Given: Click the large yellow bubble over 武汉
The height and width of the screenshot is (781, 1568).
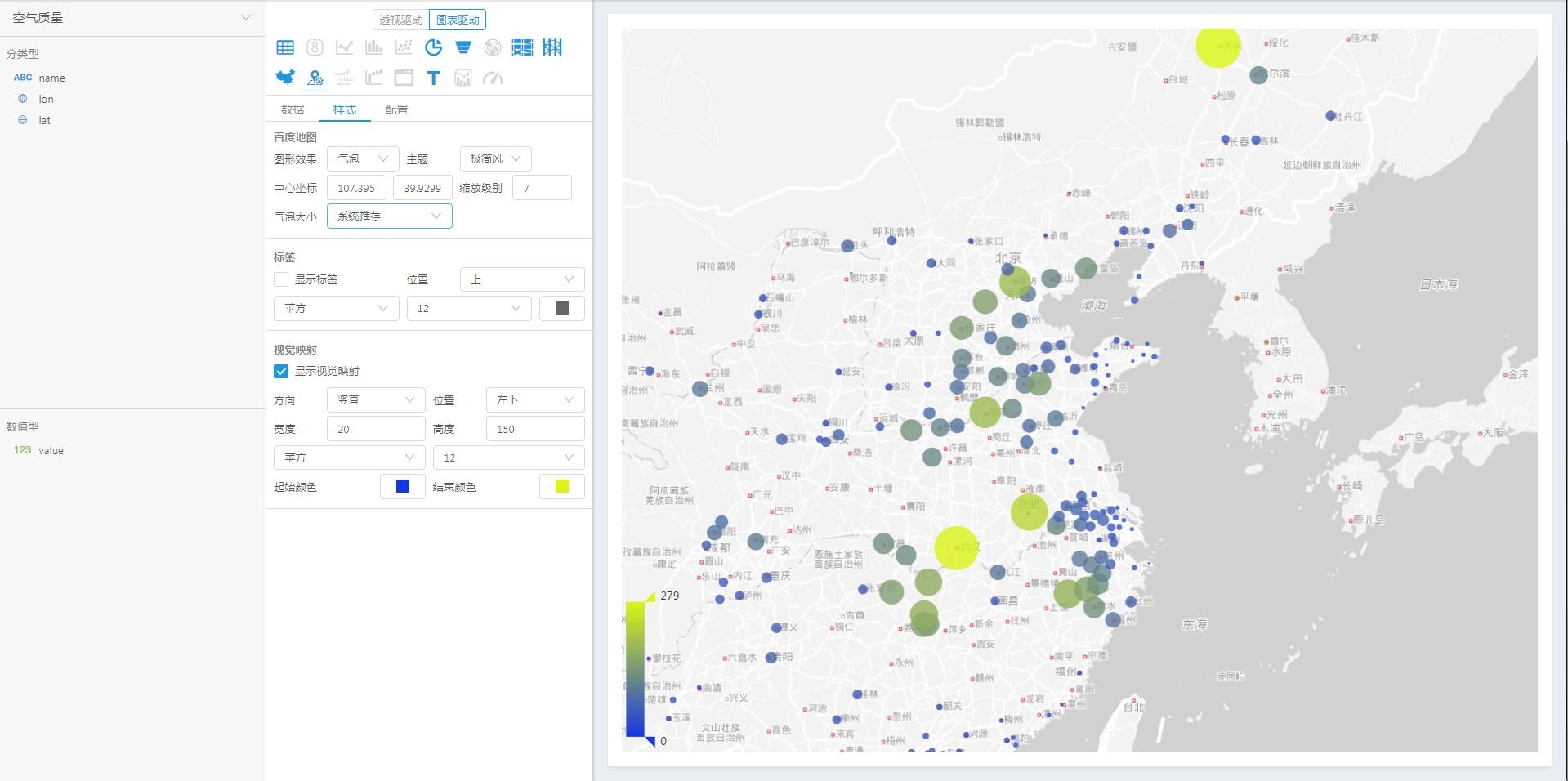Looking at the screenshot, I should pyautogui.click(x=956, y=547).
